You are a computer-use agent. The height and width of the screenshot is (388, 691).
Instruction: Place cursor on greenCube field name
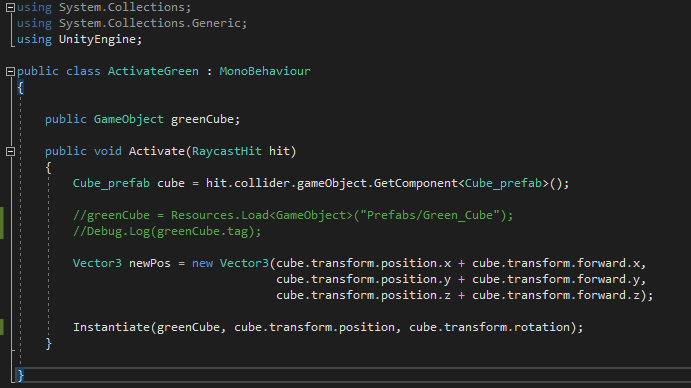pos(202,119)
